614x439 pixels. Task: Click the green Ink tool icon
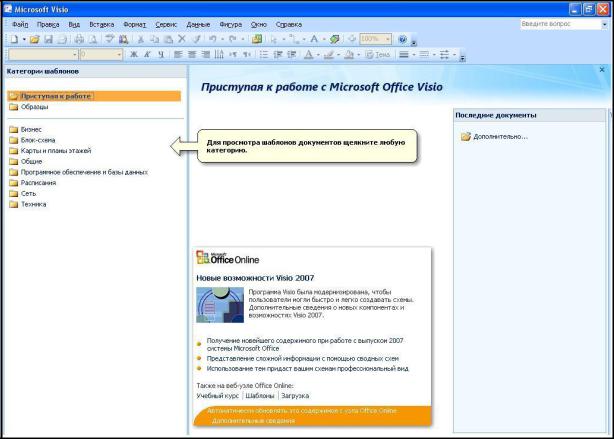[x=334, y=39]
